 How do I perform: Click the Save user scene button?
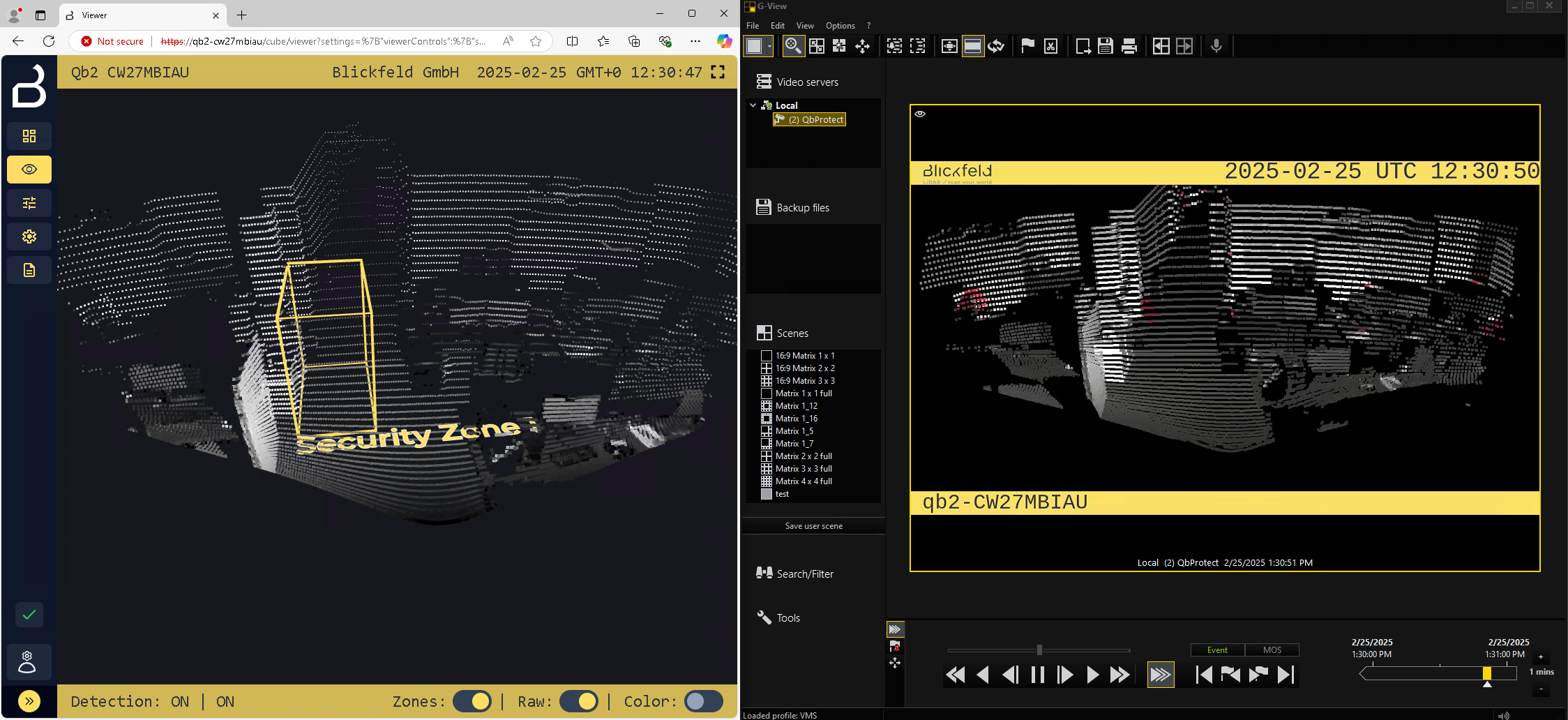[813, 526]
